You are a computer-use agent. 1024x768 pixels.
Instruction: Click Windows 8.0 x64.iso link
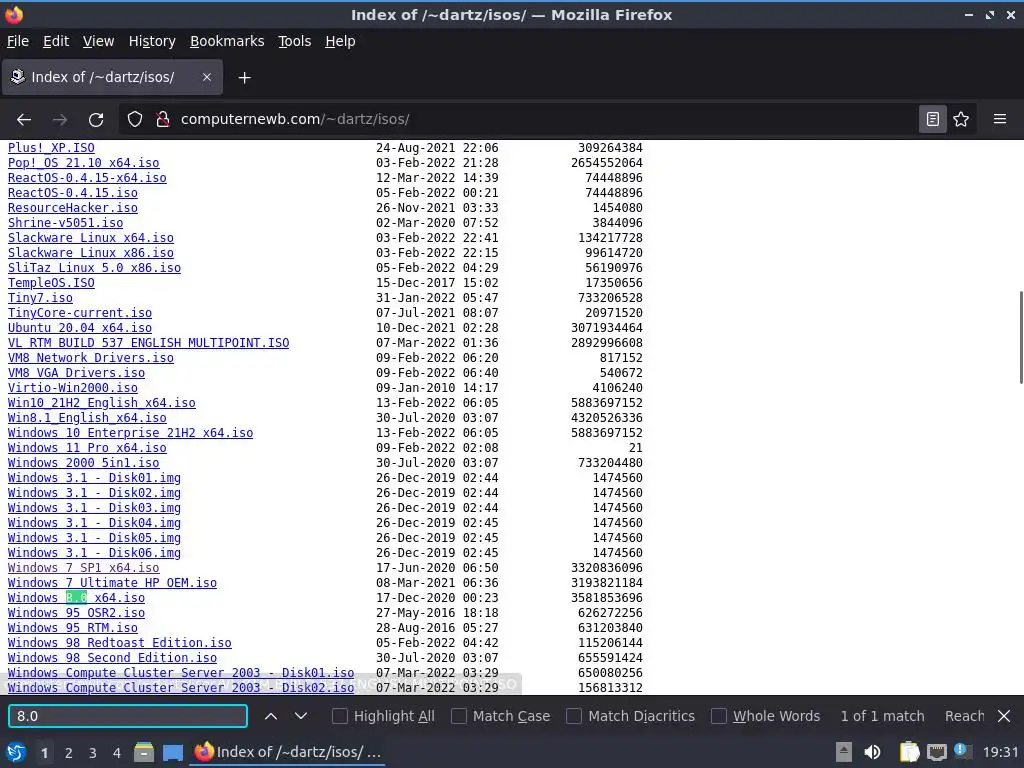pos(76,598)
